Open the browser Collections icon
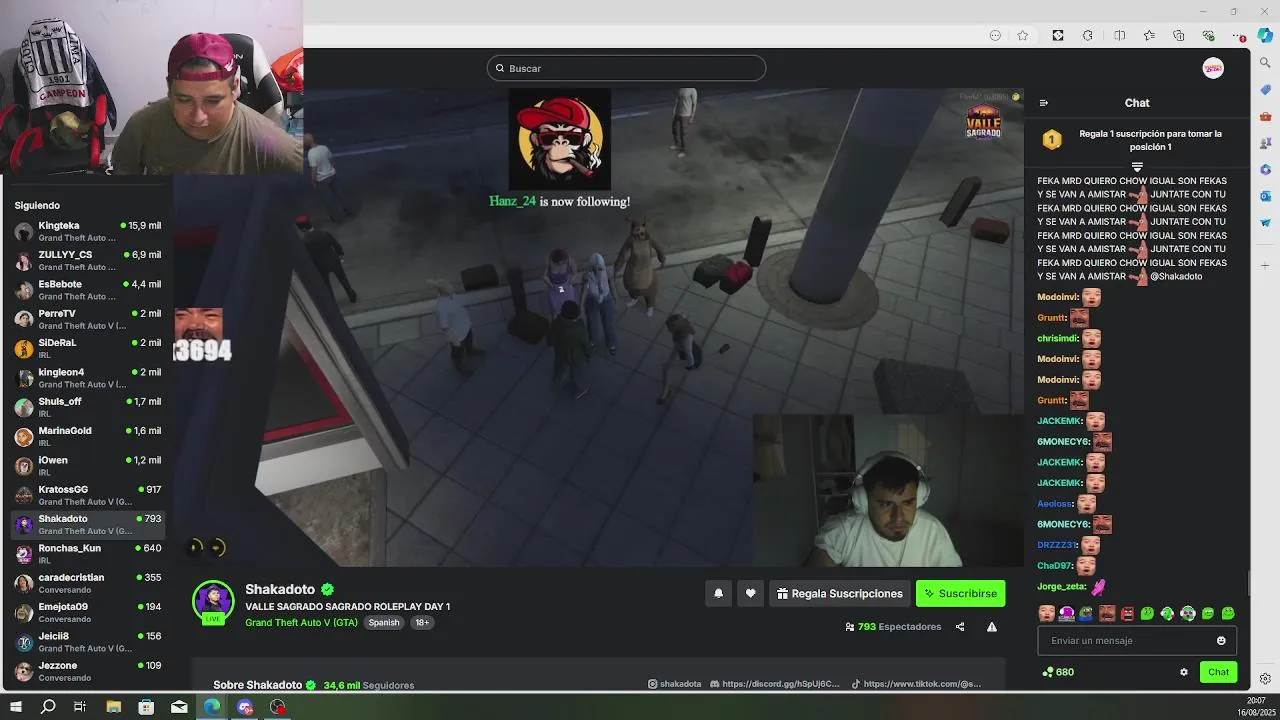1280x720 pixels. point(1179,36)
